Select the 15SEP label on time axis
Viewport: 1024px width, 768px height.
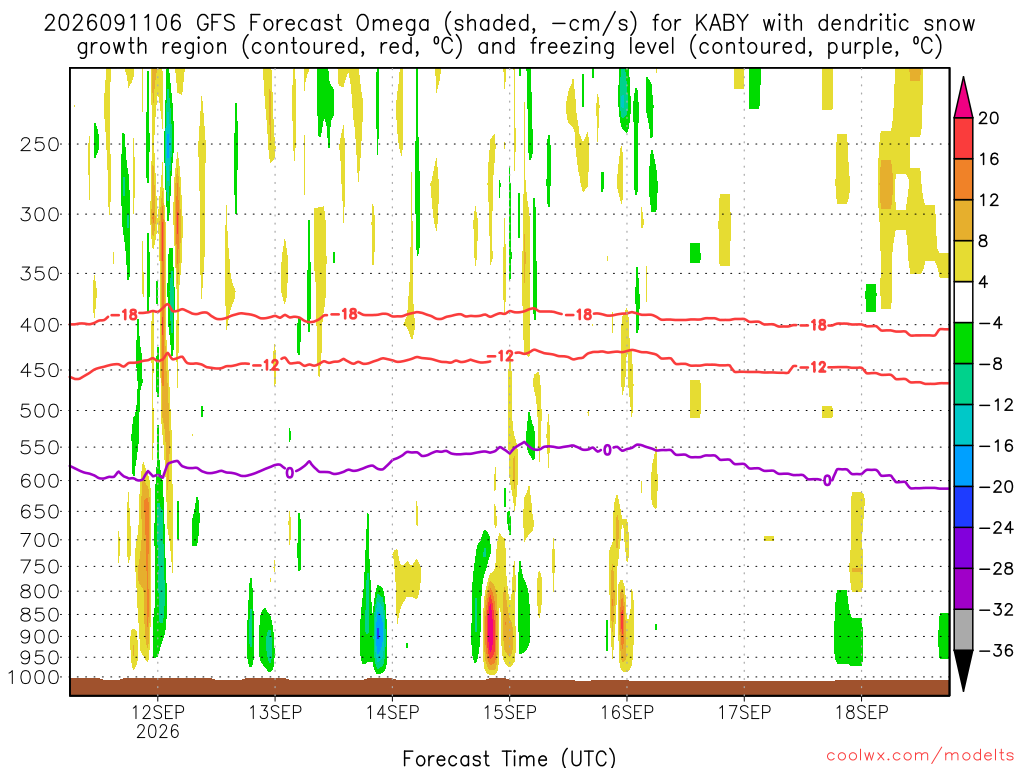click(509, 712)
